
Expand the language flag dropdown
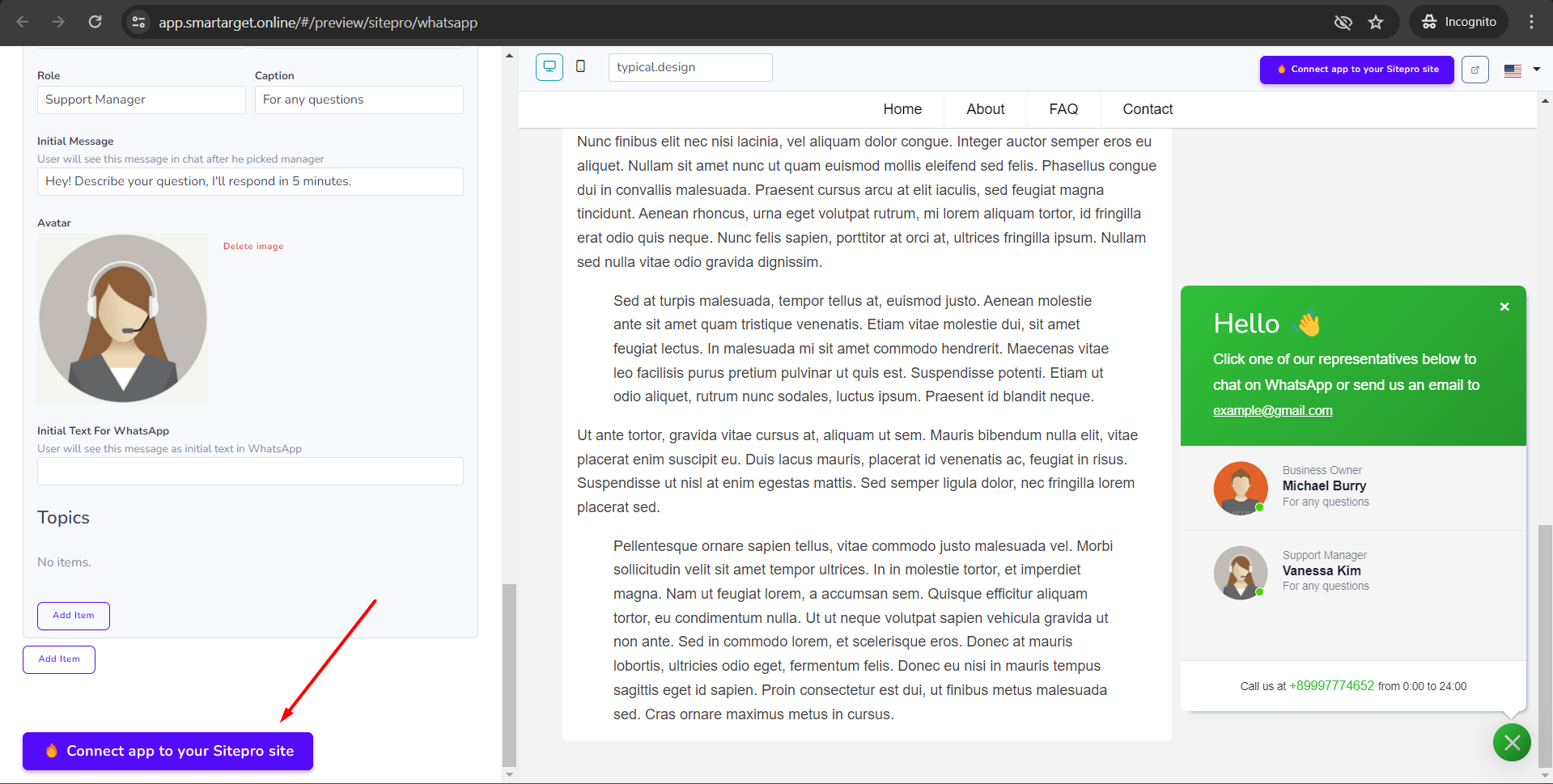click(1521, 70)
